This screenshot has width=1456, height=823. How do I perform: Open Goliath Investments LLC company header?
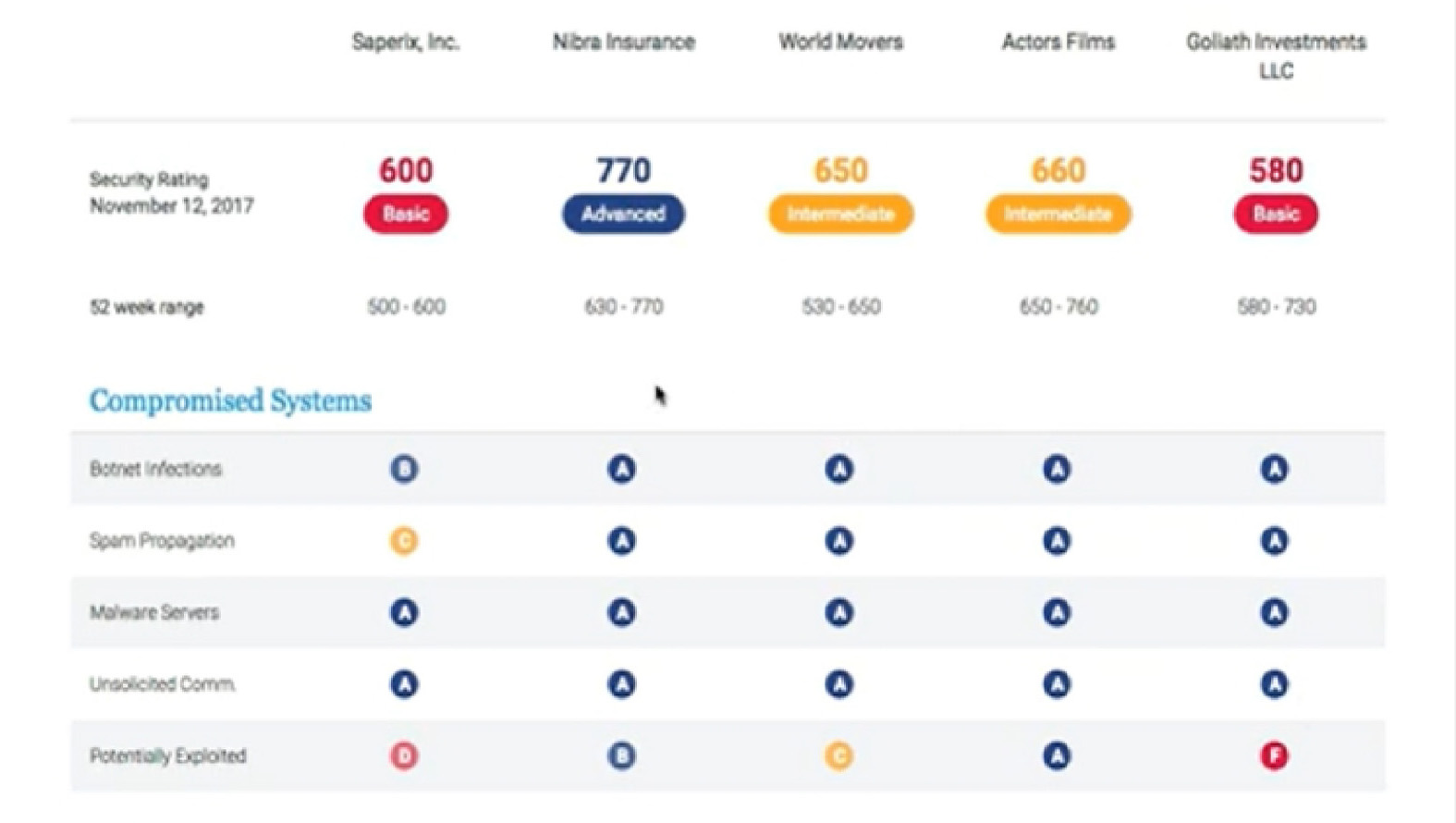coord(1276,55)
